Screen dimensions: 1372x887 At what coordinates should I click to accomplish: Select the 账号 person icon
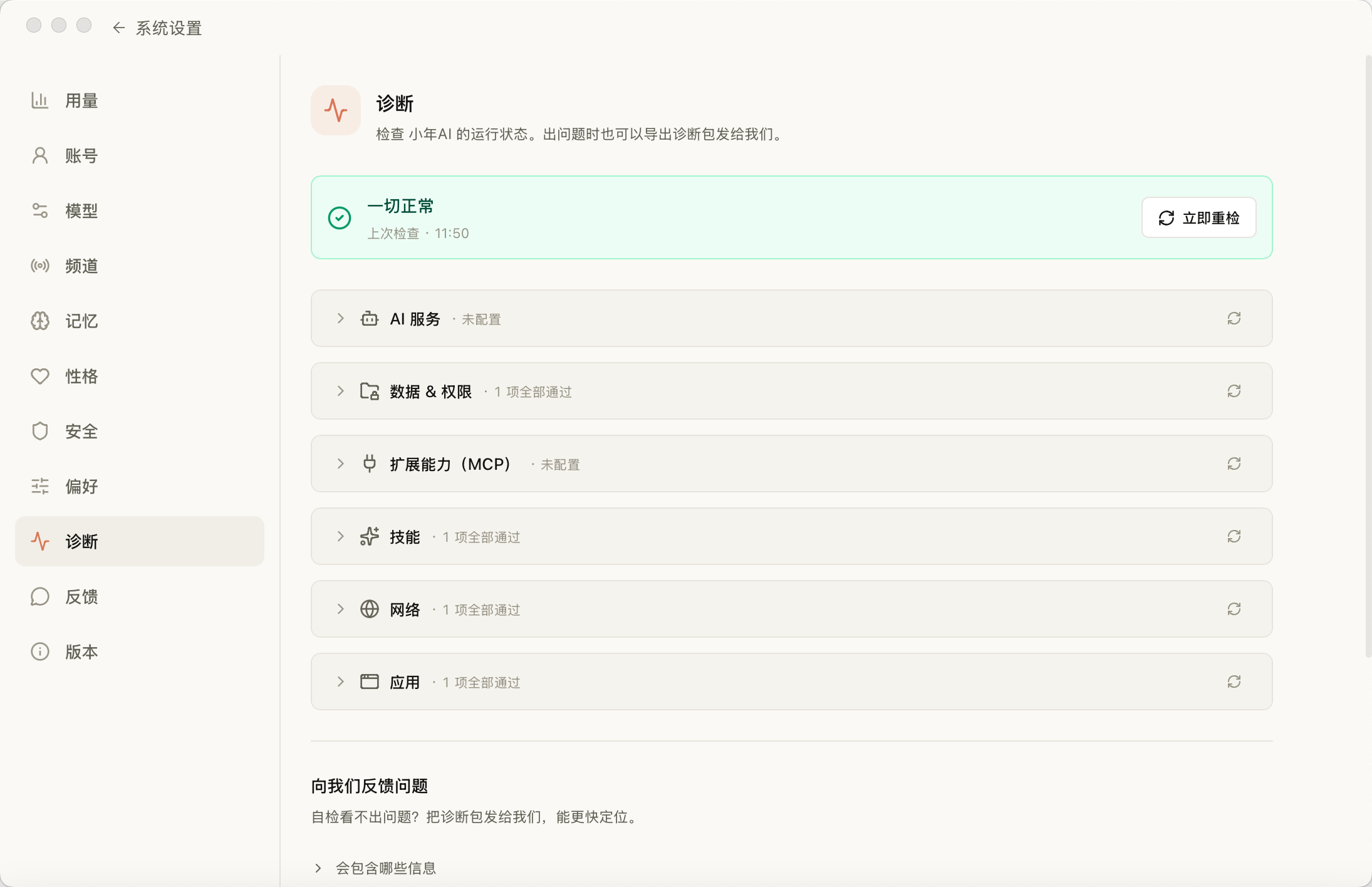[x=40, y=155]
